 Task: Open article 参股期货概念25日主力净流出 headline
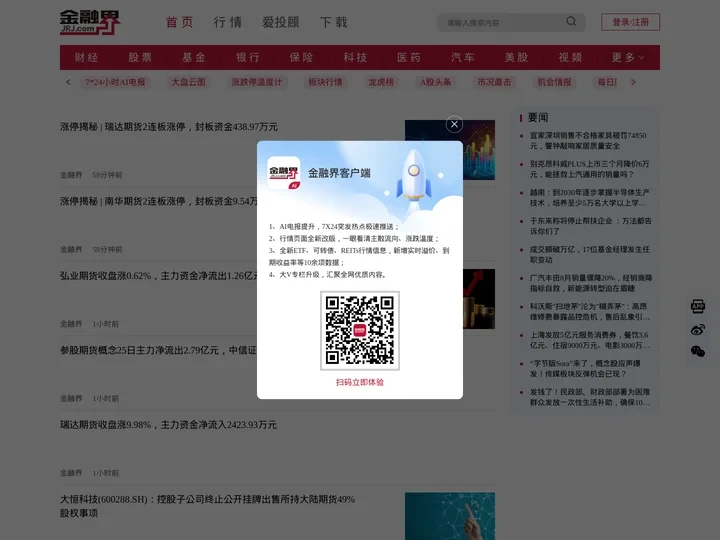click(x=159, y=350)
